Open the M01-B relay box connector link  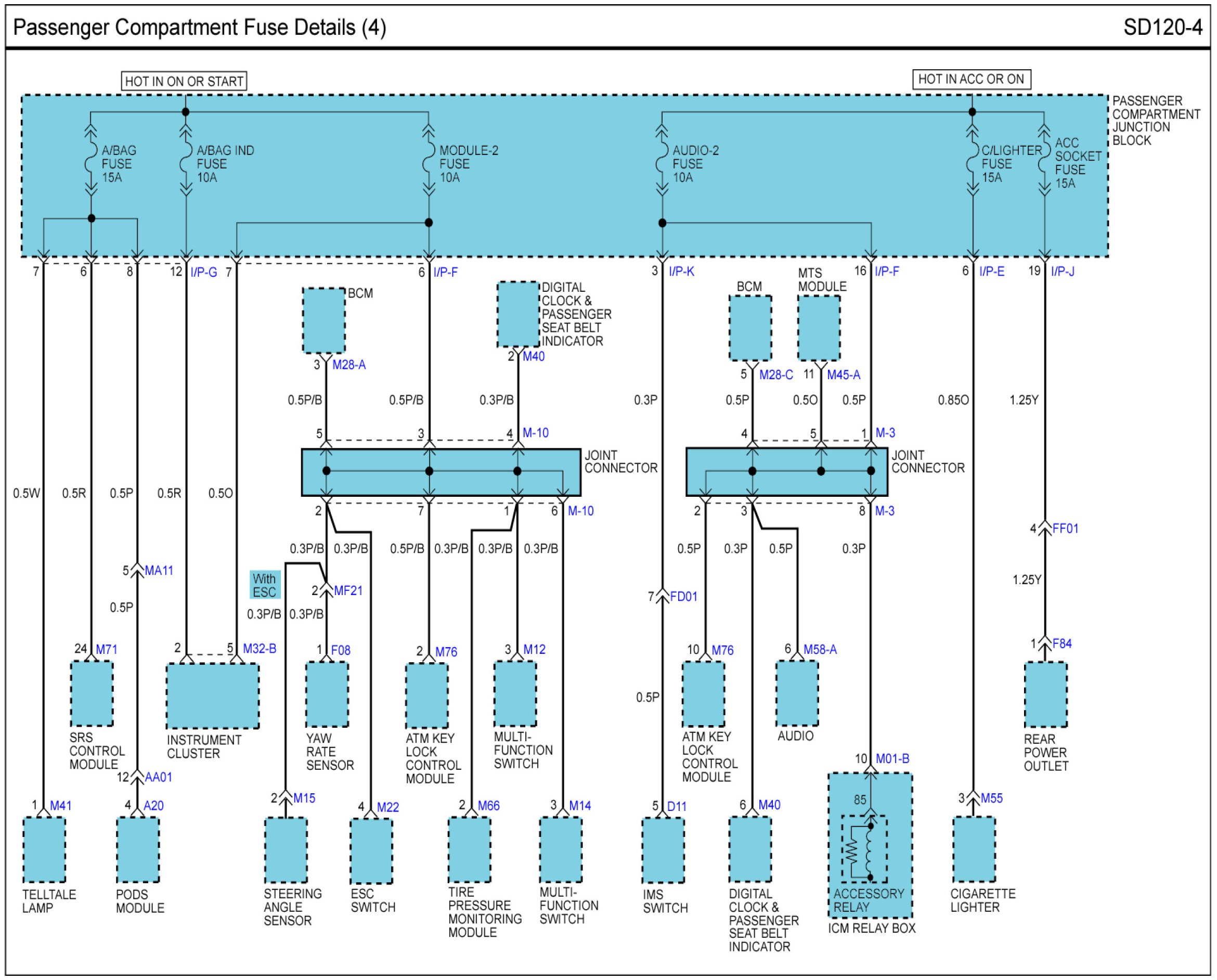892,759
